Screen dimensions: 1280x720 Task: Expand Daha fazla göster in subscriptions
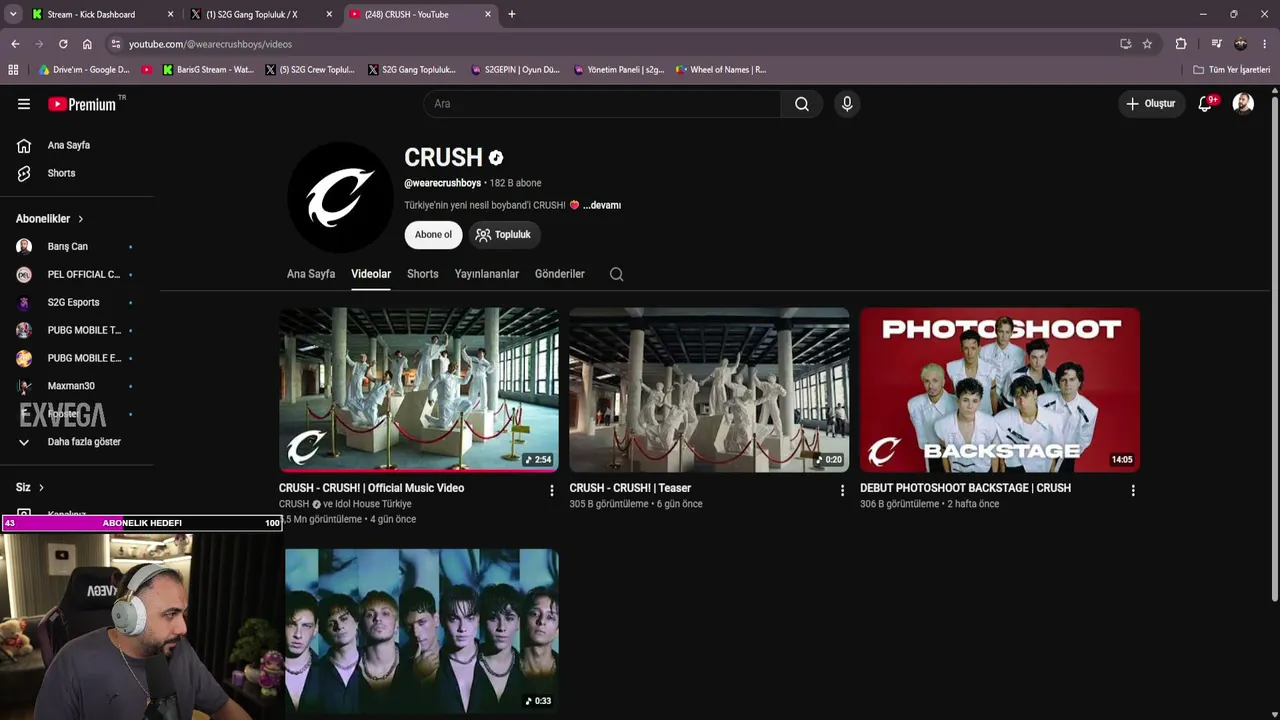click(70, 442)
